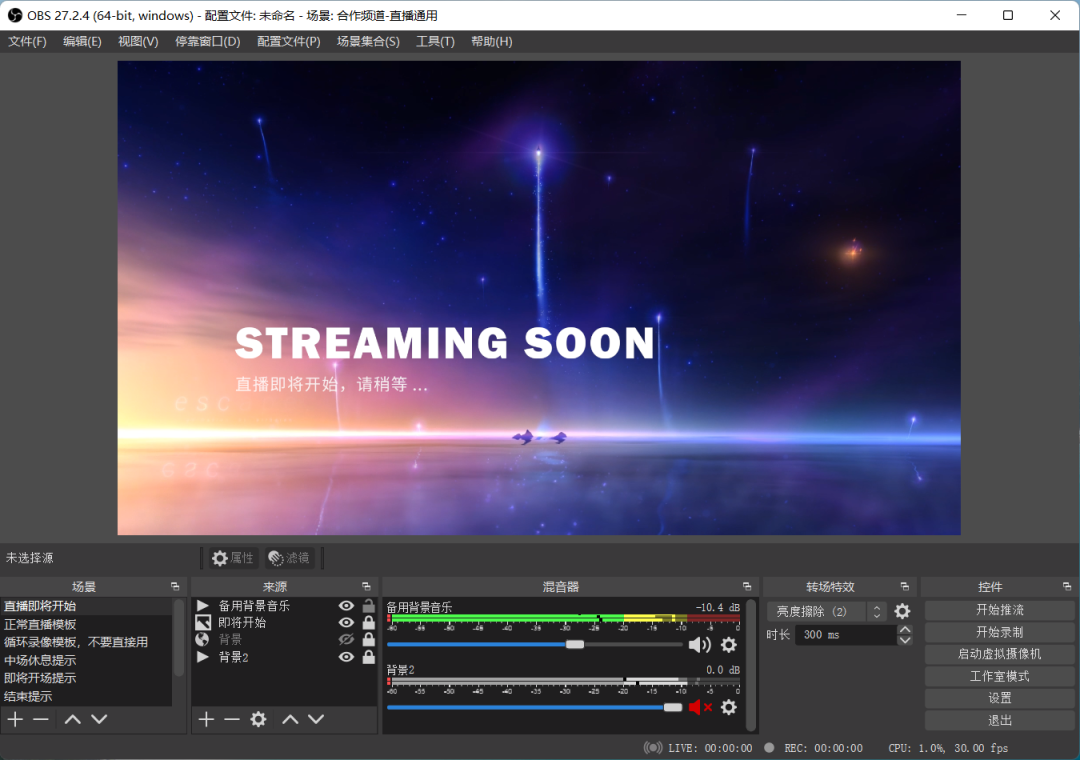Move selected scene down with arrow icon
This screenshot has width=1080, height=760.
(x=99, y=719)
